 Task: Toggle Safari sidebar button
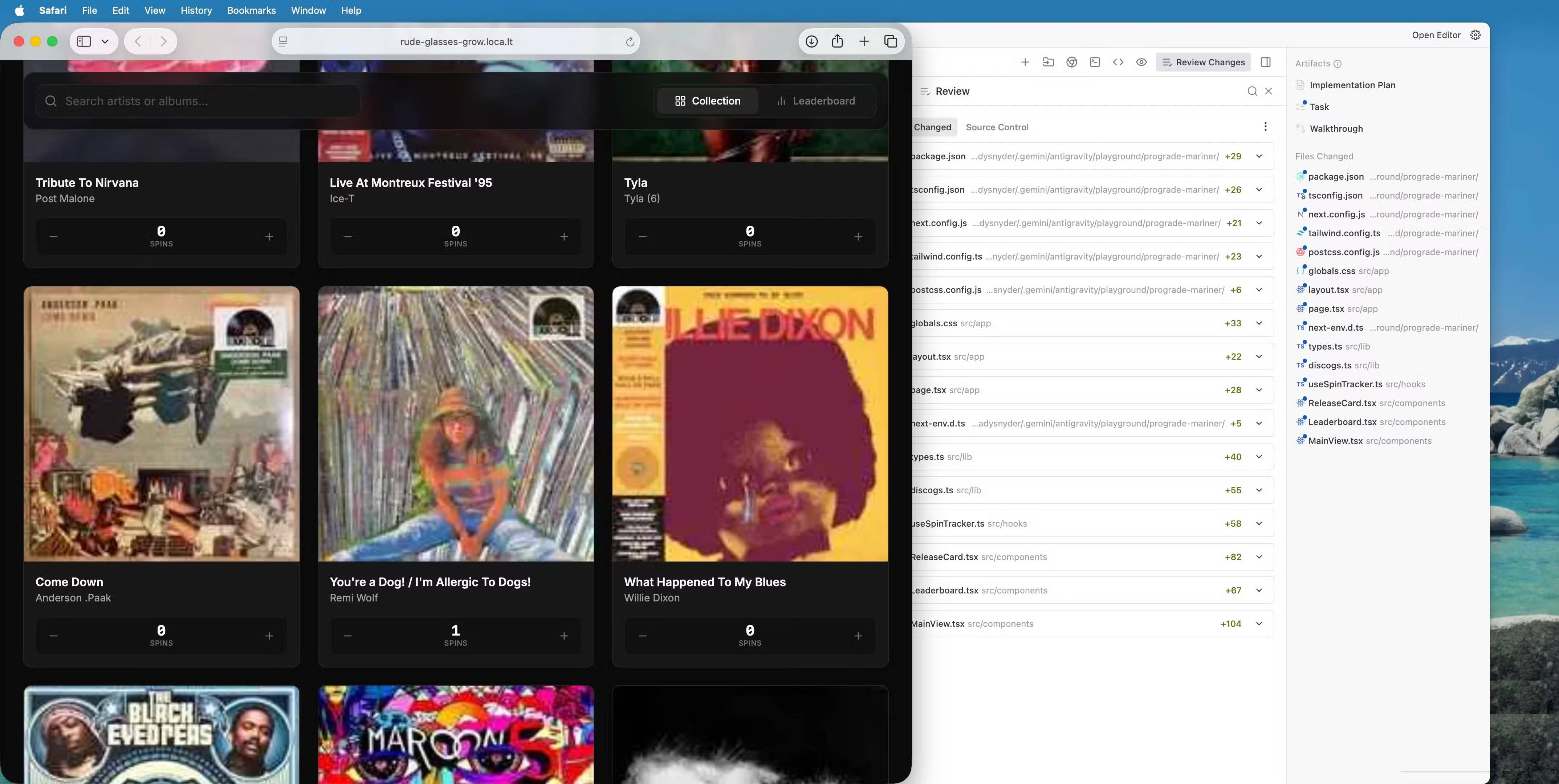84,41
